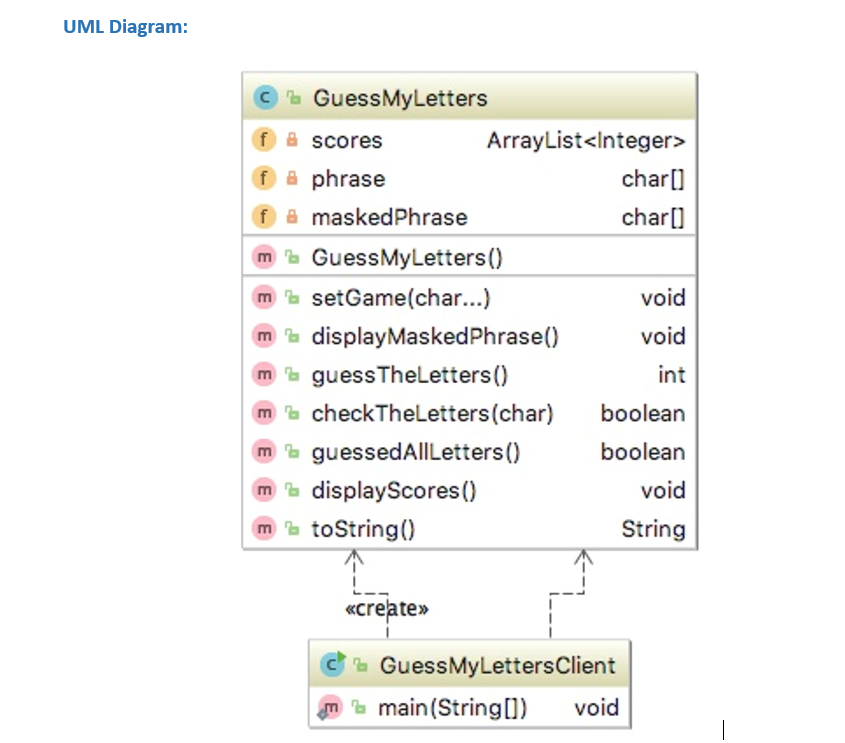
Task: Click the dashed arrow pointing to GuessMyLetters
Action: [354, 565]
